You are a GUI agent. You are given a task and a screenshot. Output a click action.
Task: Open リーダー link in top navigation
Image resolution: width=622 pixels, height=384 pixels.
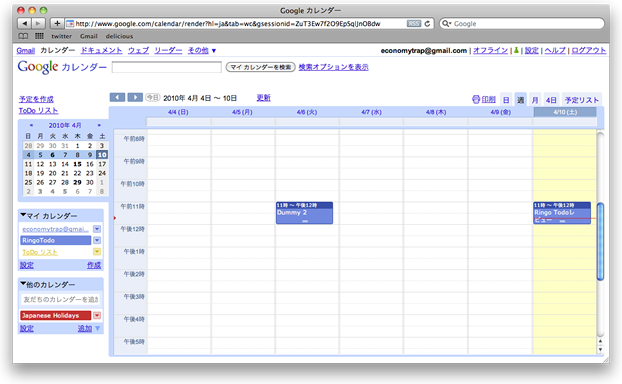pos(168,50)
